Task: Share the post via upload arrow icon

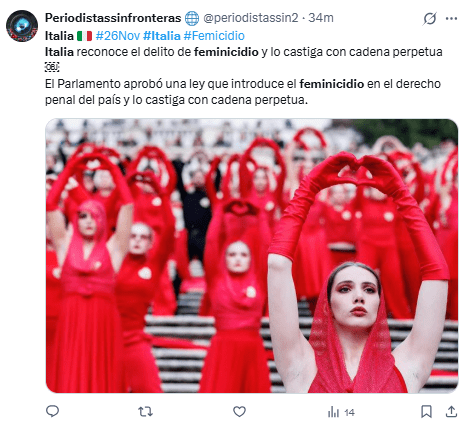Action: pyautogui.click(x=451, y=412)
